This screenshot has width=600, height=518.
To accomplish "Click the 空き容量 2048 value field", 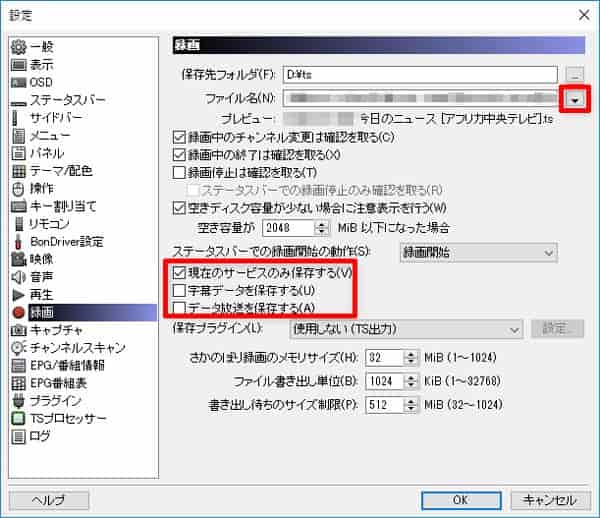I will click(x=289, y=228).
